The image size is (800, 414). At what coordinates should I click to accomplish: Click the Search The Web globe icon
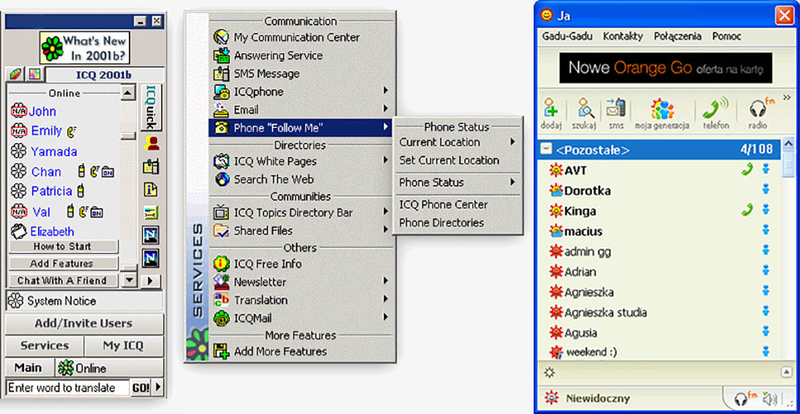coord(223,180)
